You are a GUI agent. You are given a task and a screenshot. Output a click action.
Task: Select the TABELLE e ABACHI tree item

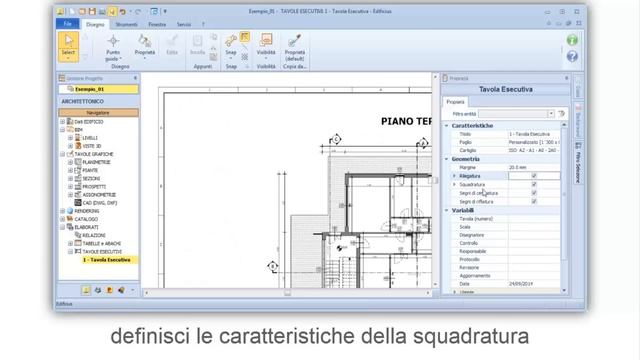(x=102, y=244)
